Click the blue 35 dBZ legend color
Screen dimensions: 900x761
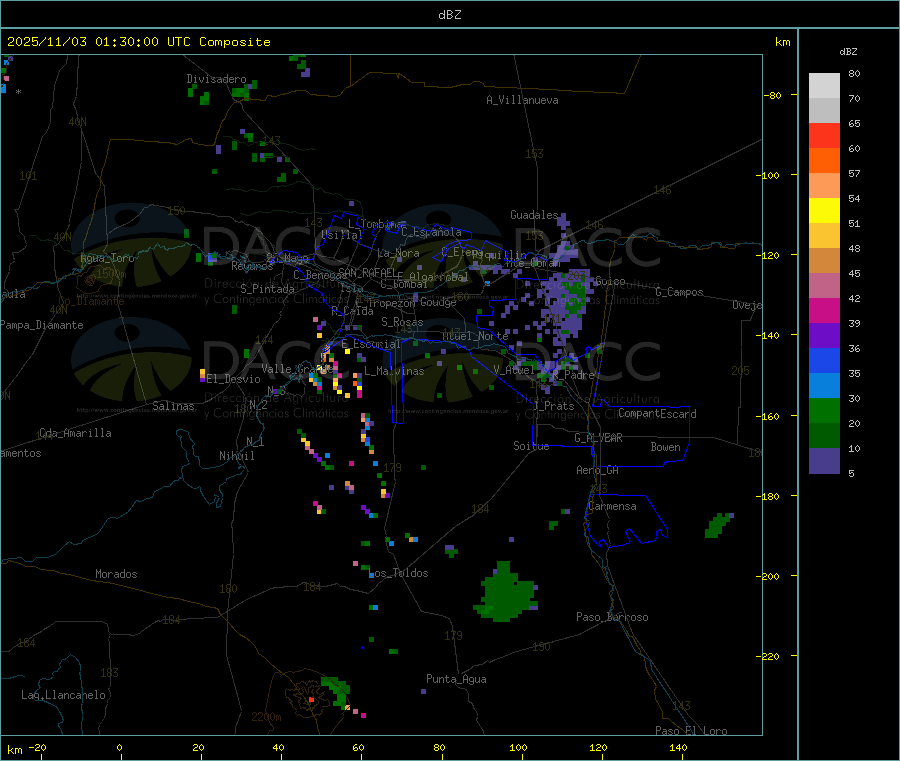(x=824, y=360)
